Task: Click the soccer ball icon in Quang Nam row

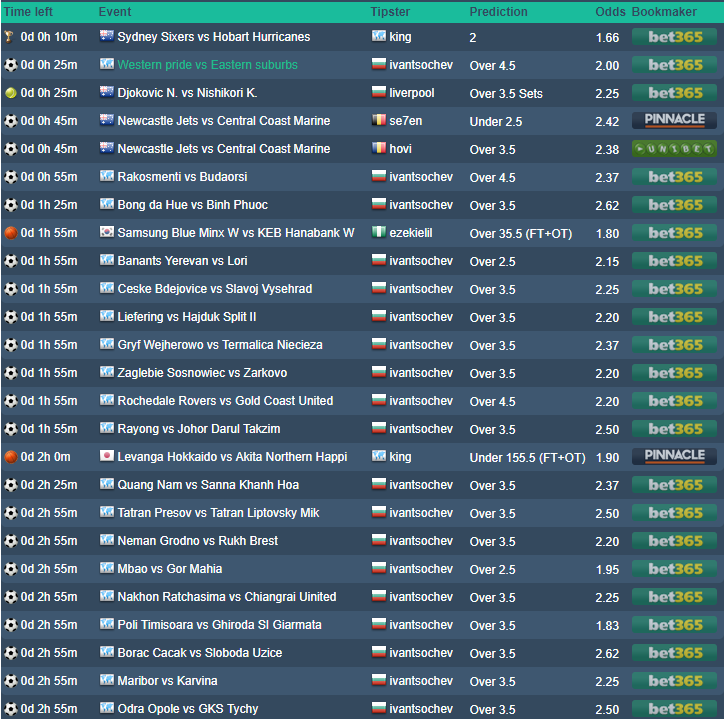Action: pyautogui.click(x=11, y=485)
